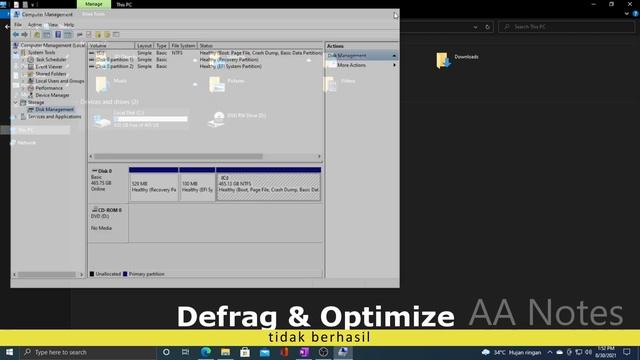Open Task View from the taskbar
The width and height of the screenshot is (640, 360).
[185, 352]
